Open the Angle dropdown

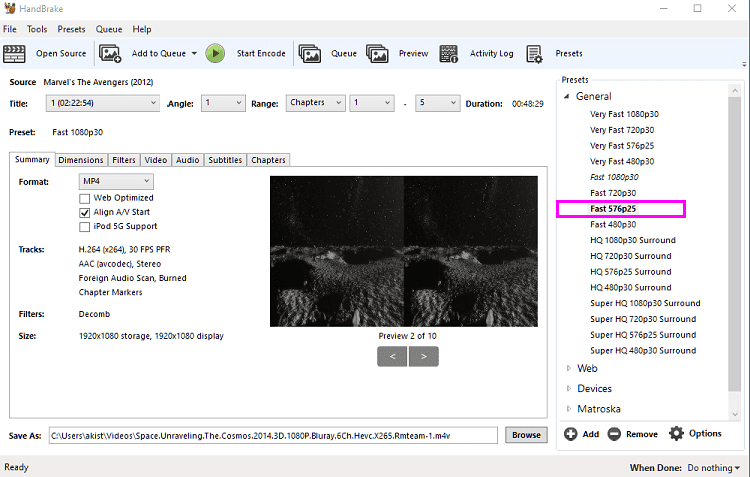tap(223, 103)
